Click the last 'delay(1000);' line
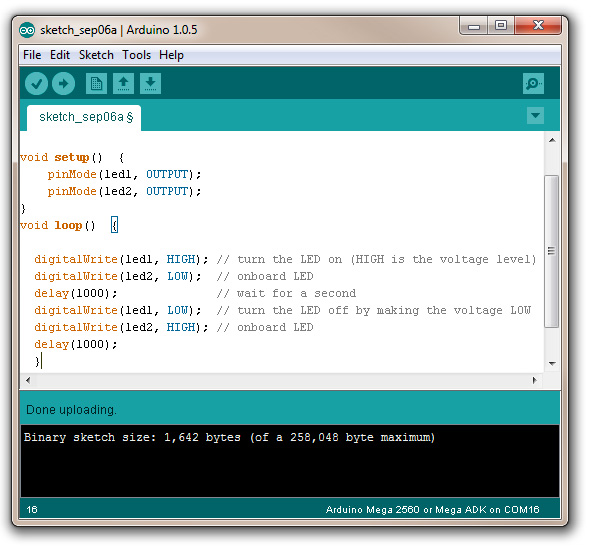 pyautogui.click(x=76, y=345)
